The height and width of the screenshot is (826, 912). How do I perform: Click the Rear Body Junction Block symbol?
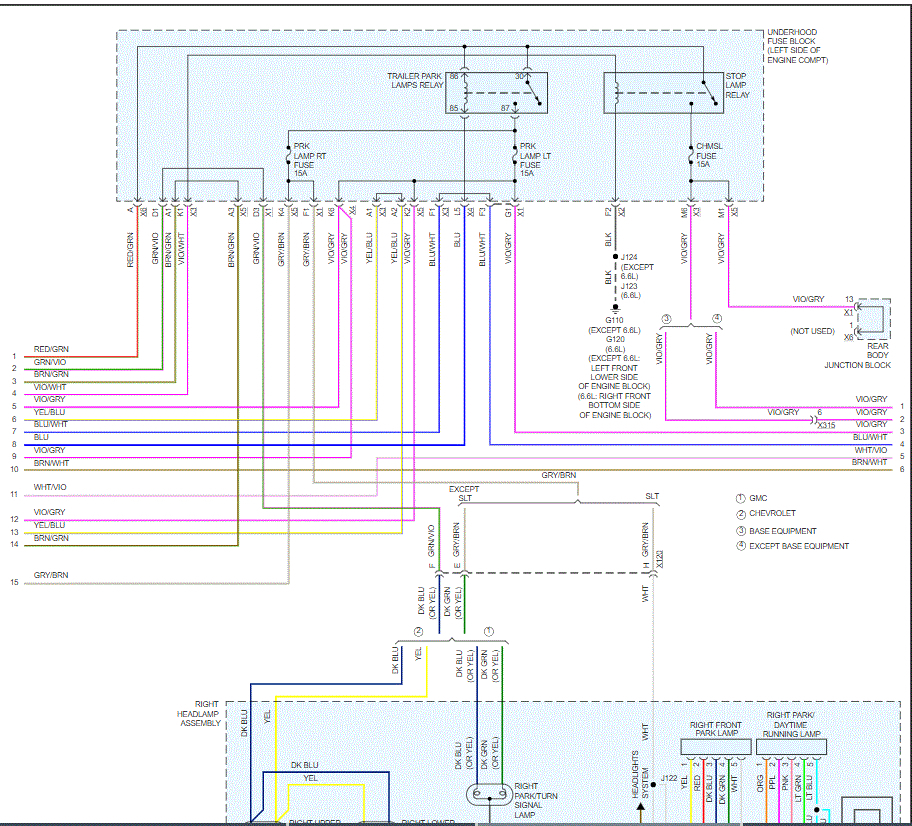(x=873, y=318)
